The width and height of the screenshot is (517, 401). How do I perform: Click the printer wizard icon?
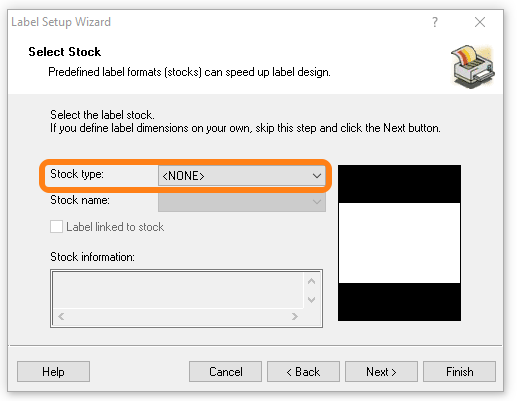[x=473, y=67]
